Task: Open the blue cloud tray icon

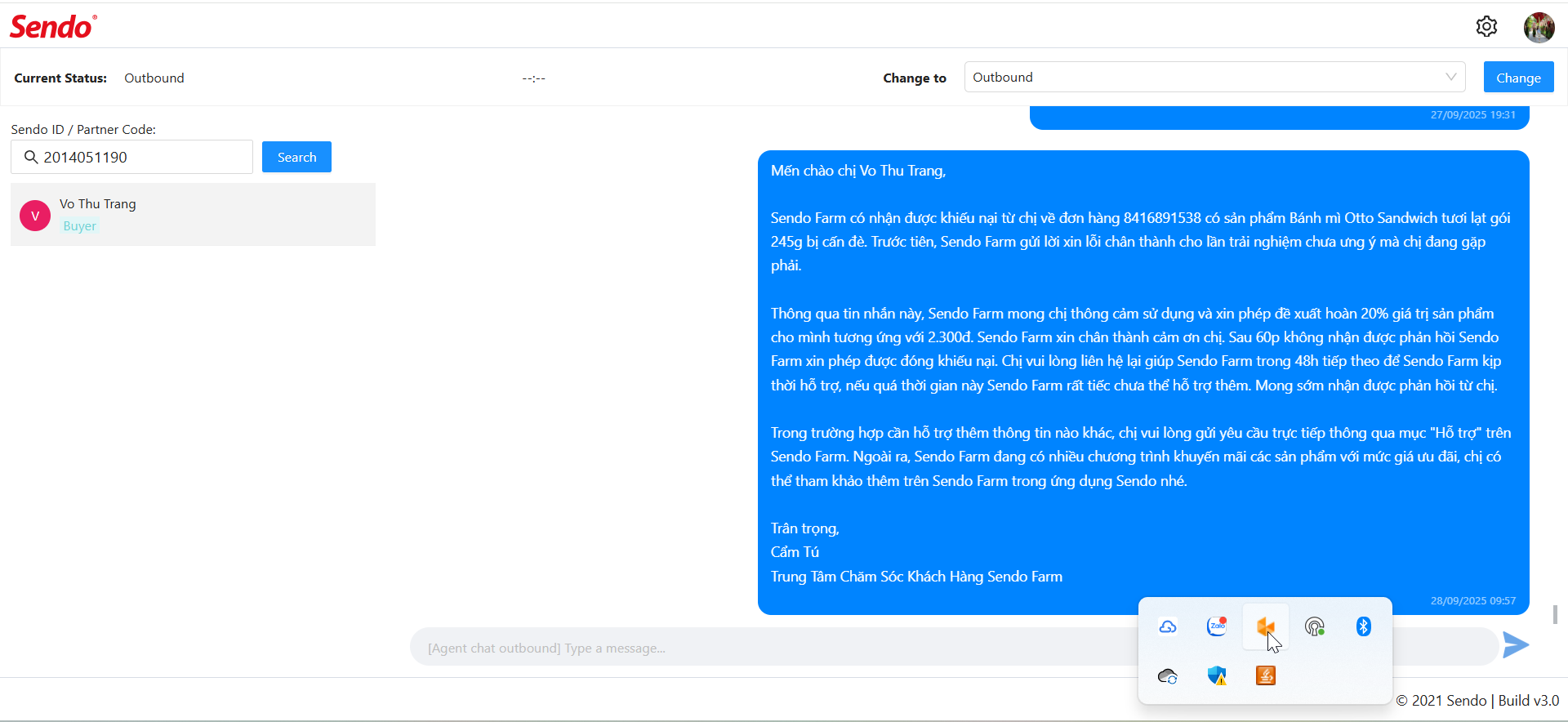Action: [x=1168, y=626]
